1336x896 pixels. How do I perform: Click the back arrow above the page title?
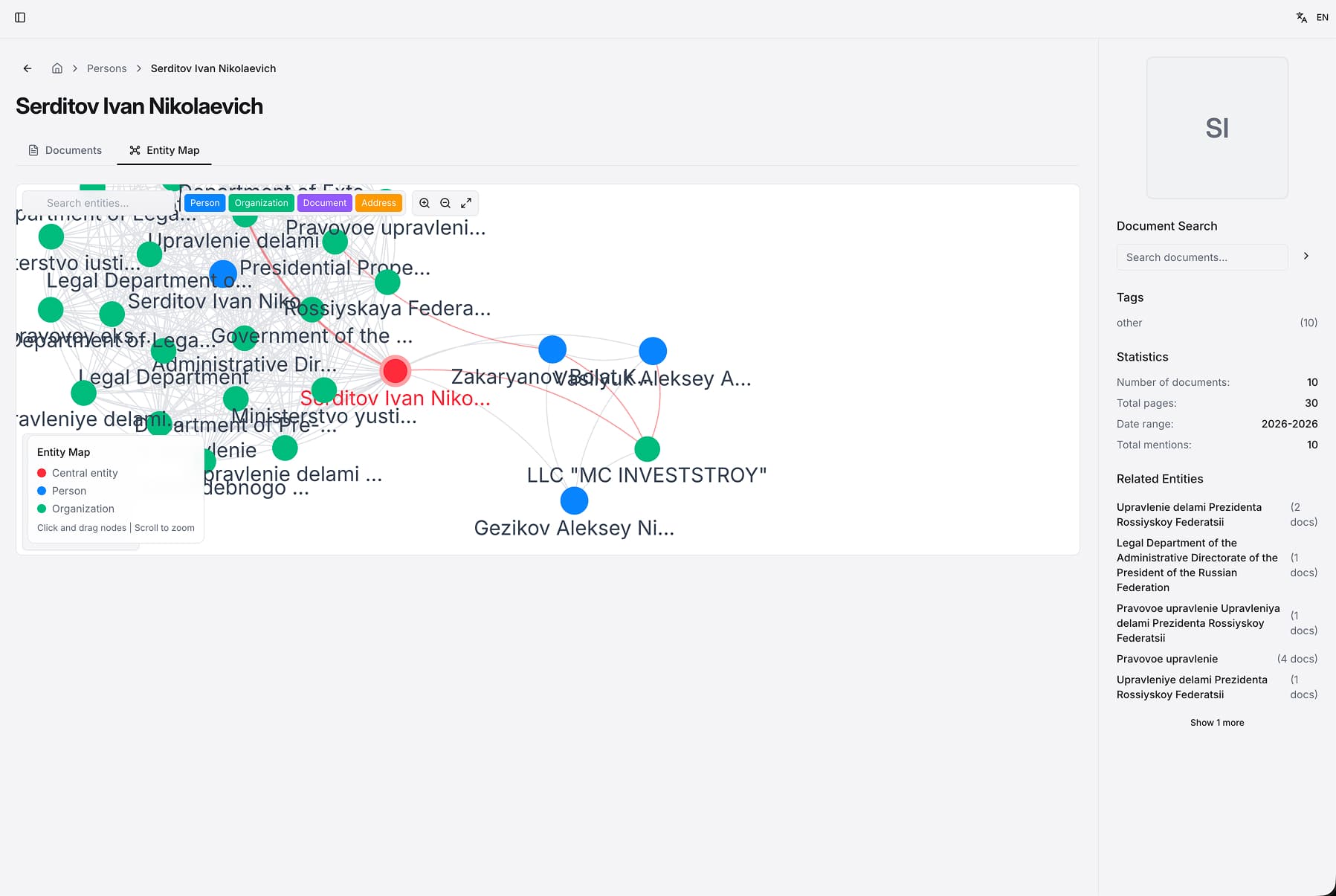[x=27, y=68]
